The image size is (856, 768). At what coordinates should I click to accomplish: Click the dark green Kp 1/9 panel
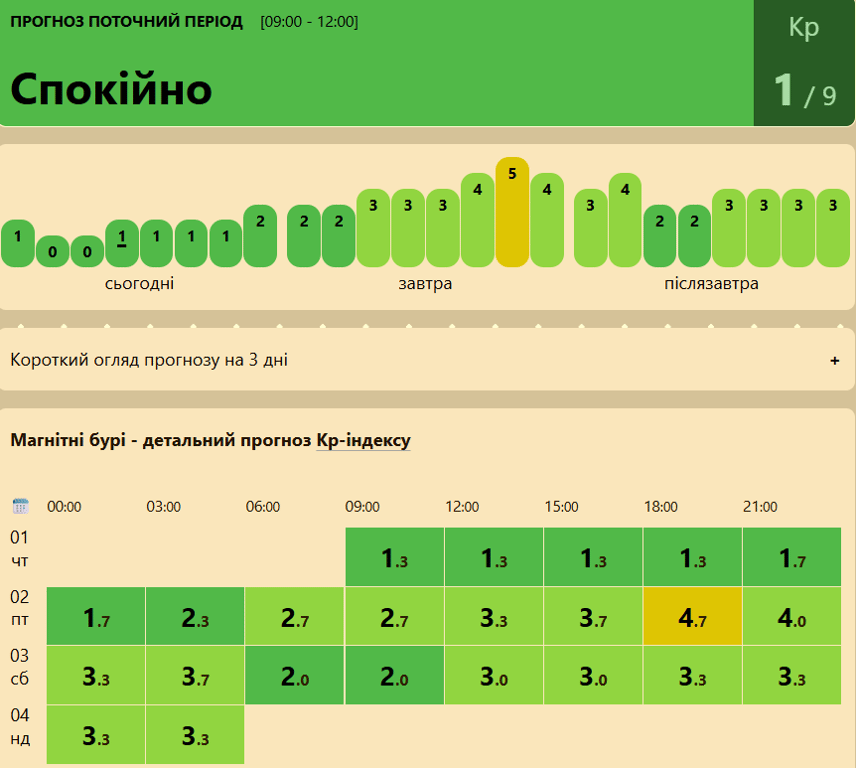tap(804, 63)
